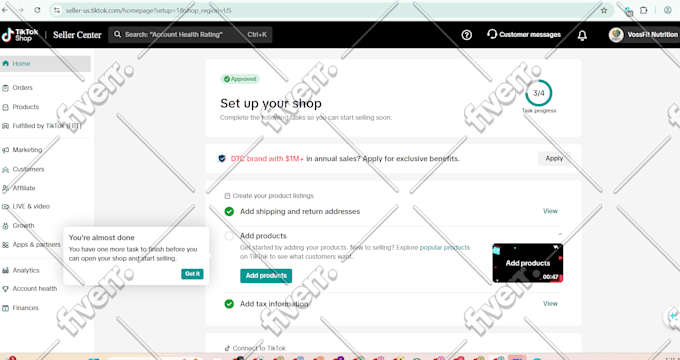This screenshot has height=360, width=680.
Task: Click the Customers people icon
Action: tap(5, 170)
